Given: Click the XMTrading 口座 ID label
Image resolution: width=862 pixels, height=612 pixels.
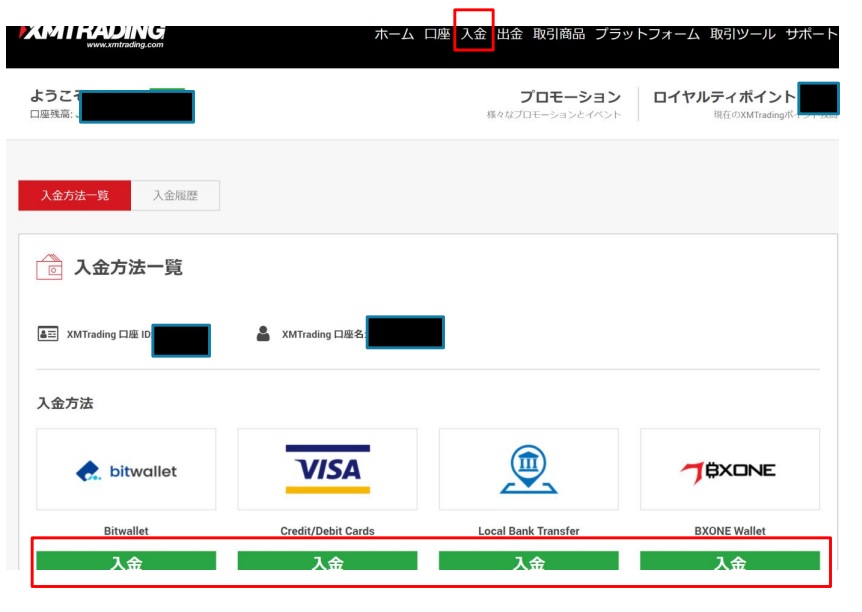Looking at the screenshot, I should pos(109,334).
